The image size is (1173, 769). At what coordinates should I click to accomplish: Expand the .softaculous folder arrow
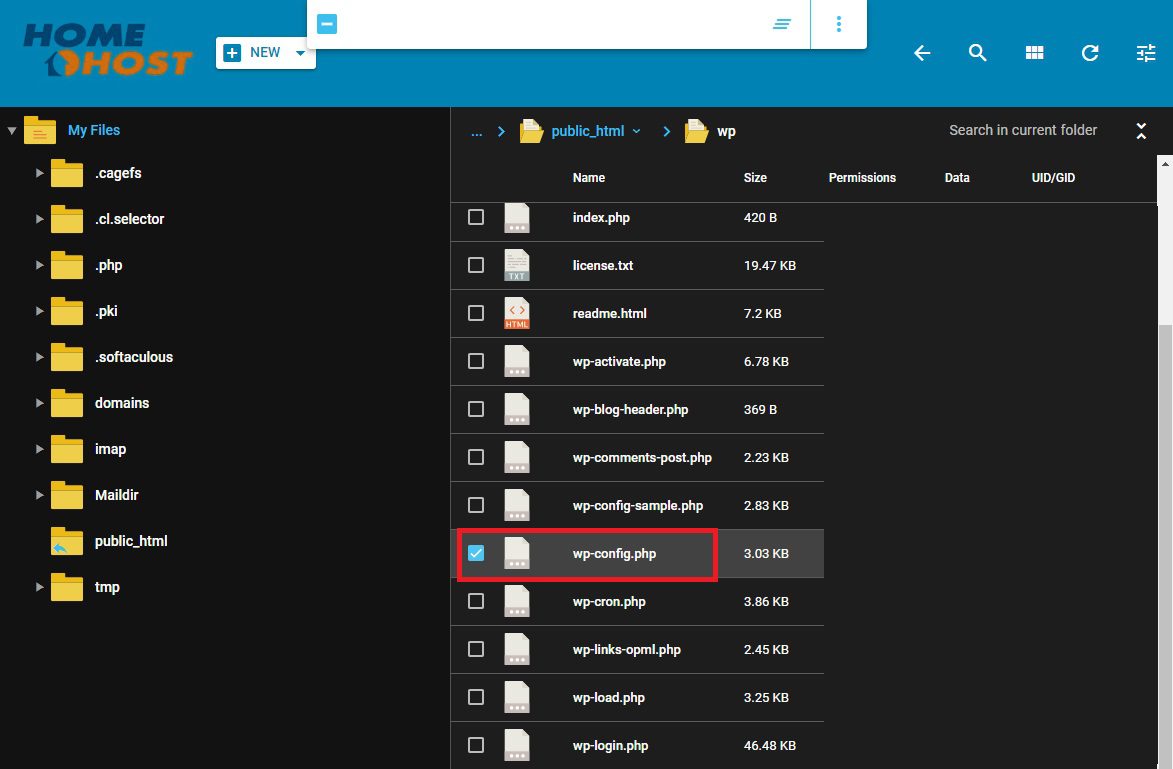[x=39, y=357]
